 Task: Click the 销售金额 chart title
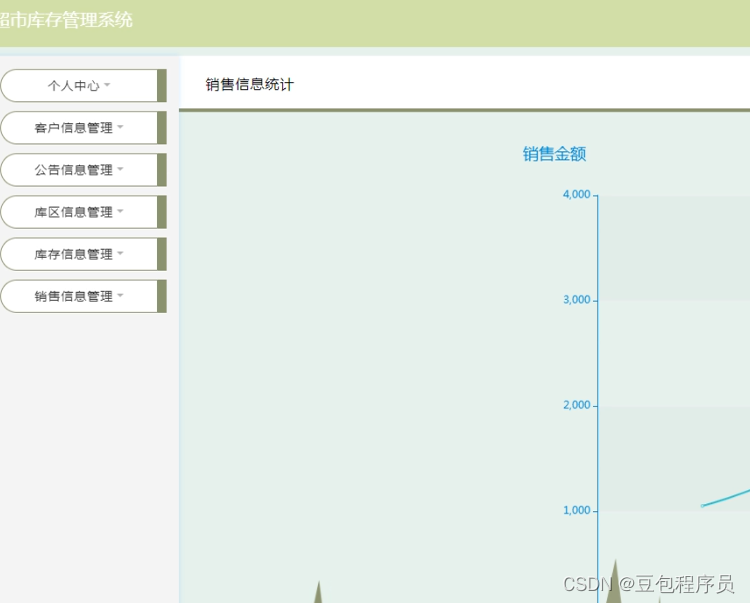pos(554,154)
